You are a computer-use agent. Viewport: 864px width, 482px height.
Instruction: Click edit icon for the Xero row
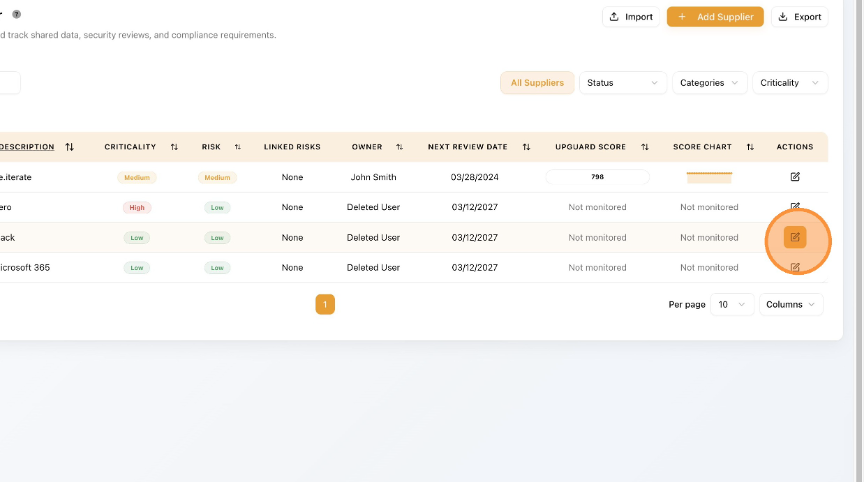tap(795, 207)
